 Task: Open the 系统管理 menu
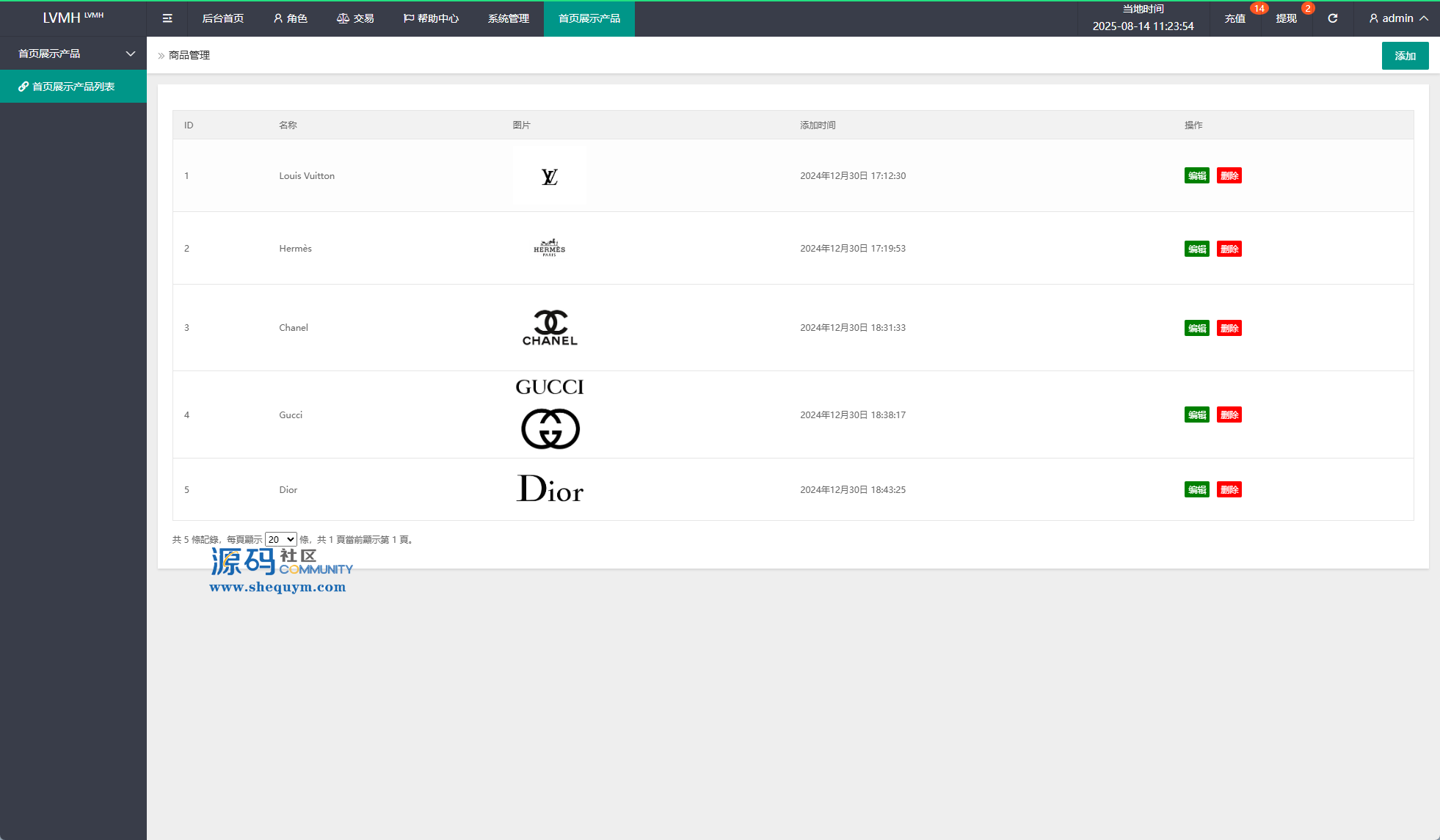coord(508,18)
